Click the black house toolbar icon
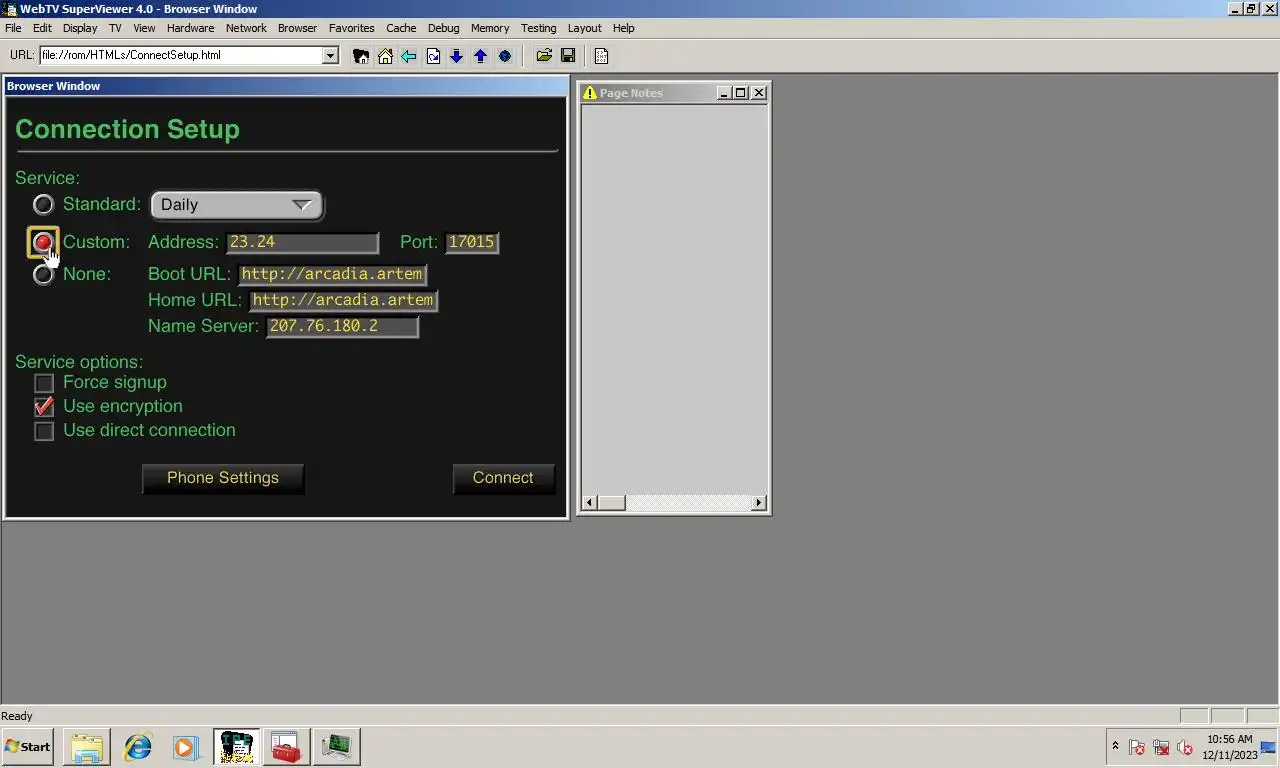 [361, 56]
